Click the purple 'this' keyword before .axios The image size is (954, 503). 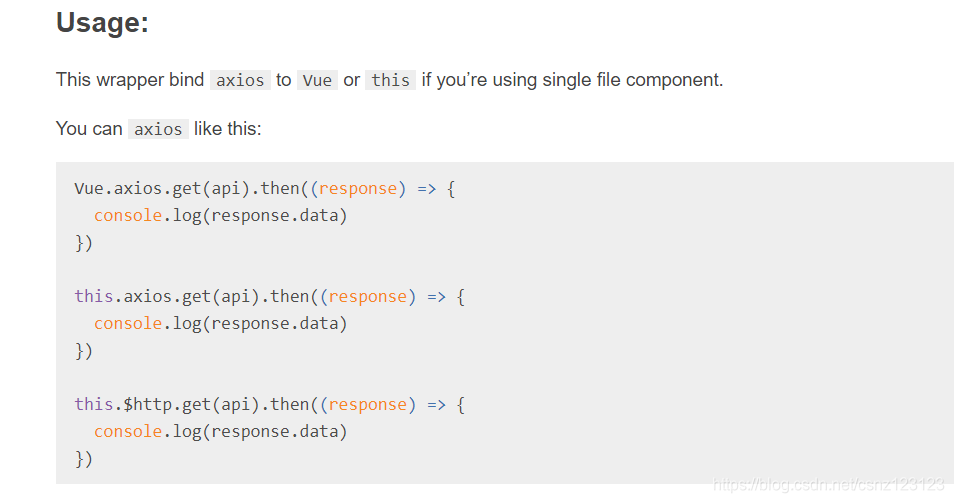(x=94, y=297)
